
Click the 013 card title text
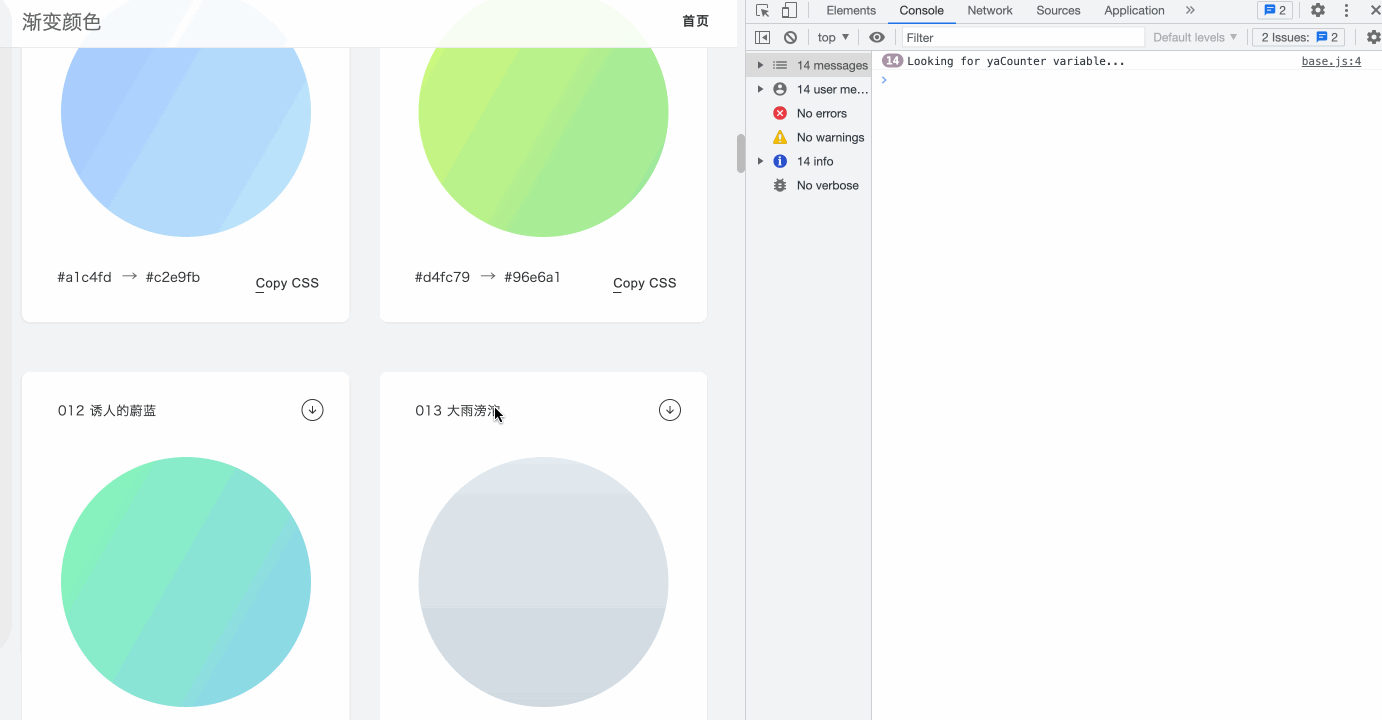pyautogui.click(x=459, y=410)
